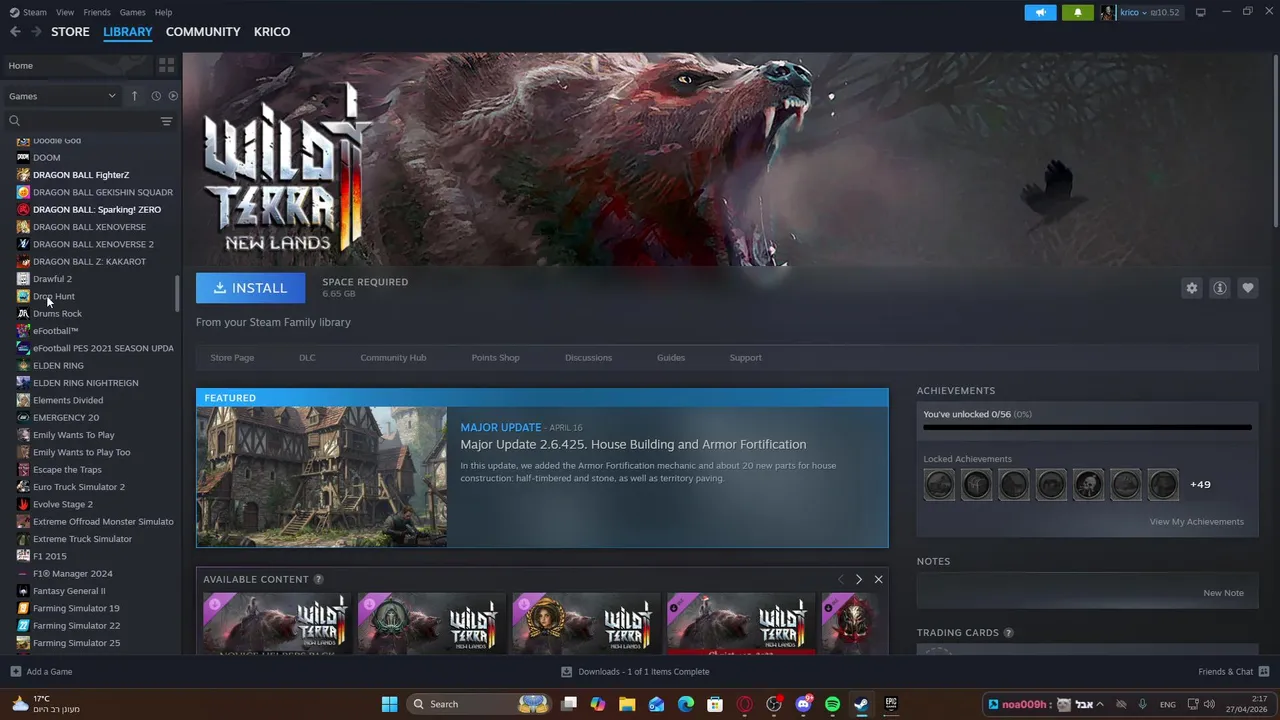Screen dimensions: 1280x720
Task: Open the Points Shop link
Action: pyautogui.click(x=495, y=357)
